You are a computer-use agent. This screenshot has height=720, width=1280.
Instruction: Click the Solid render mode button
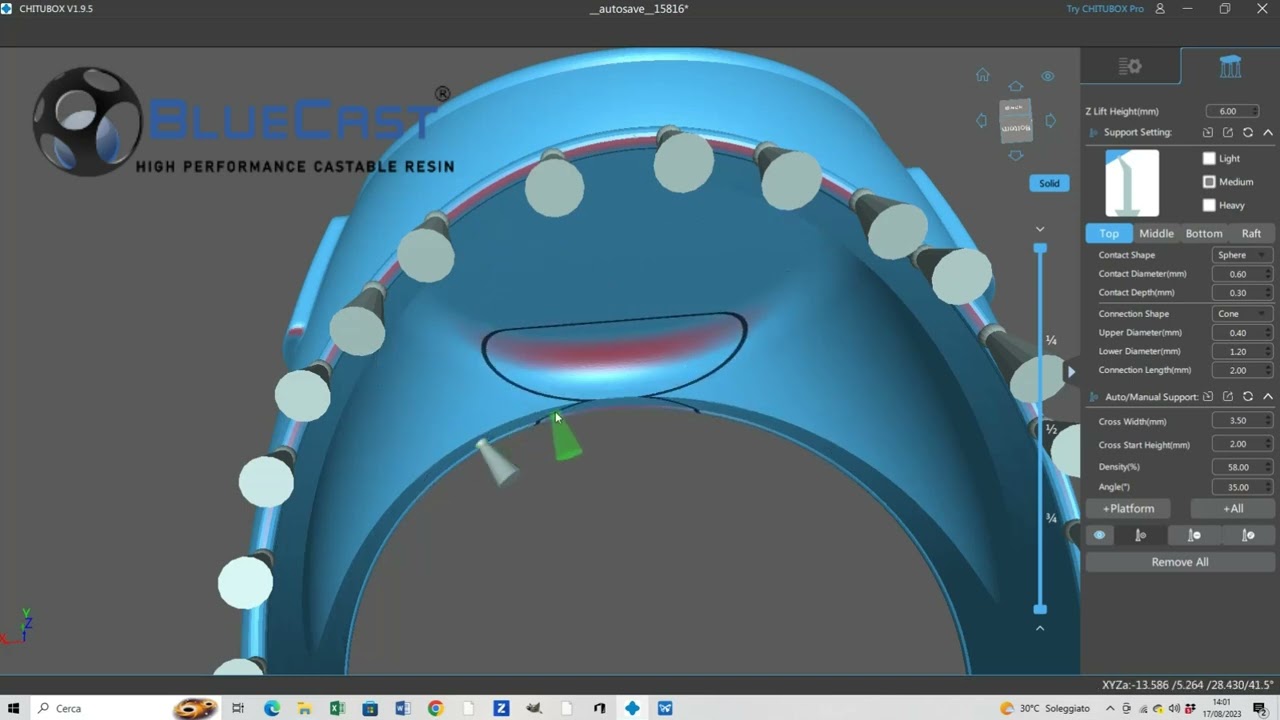click(x=1049, y=183)
